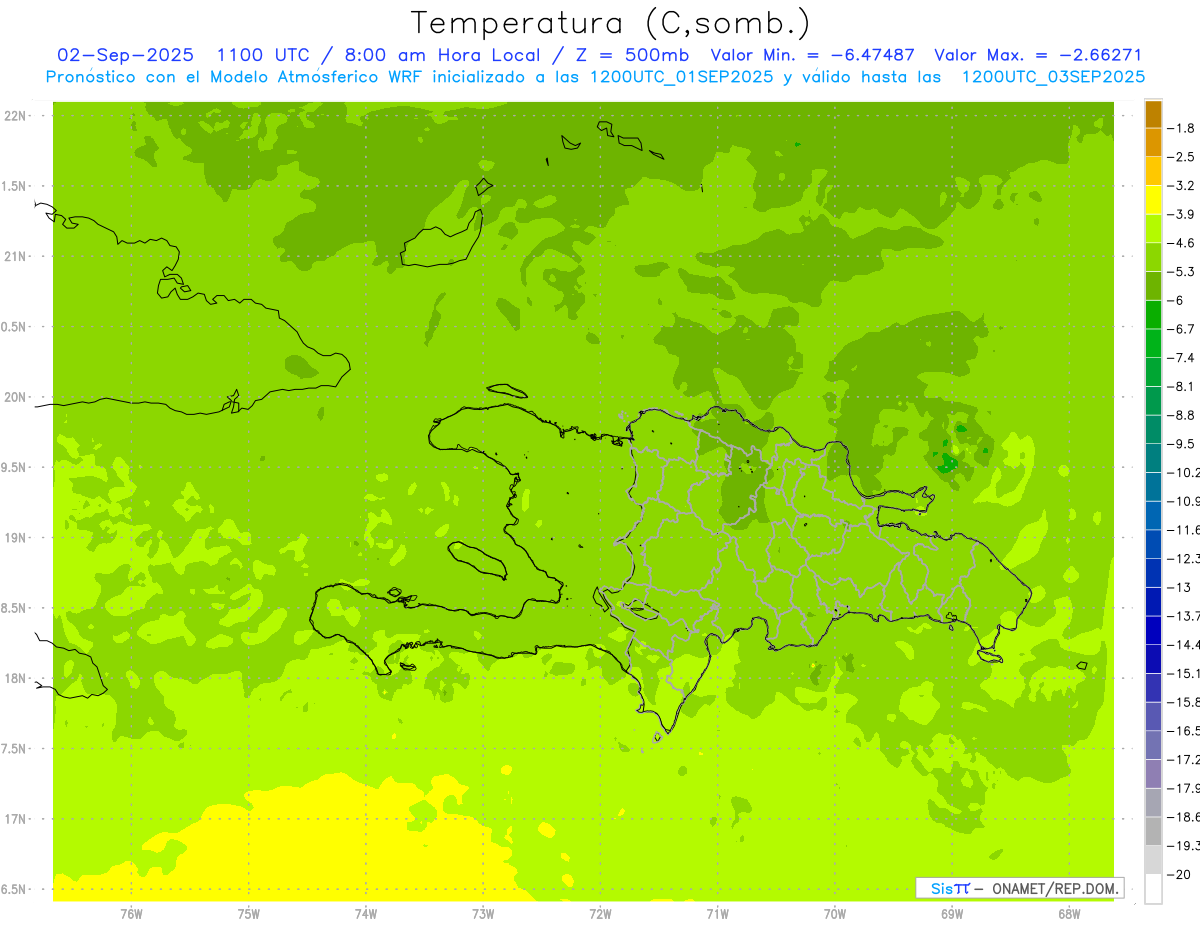Select the yellow swatch between -3.2 and -3.9
The width and height of the screenshot is (1200, 927).
[1153, 200]
